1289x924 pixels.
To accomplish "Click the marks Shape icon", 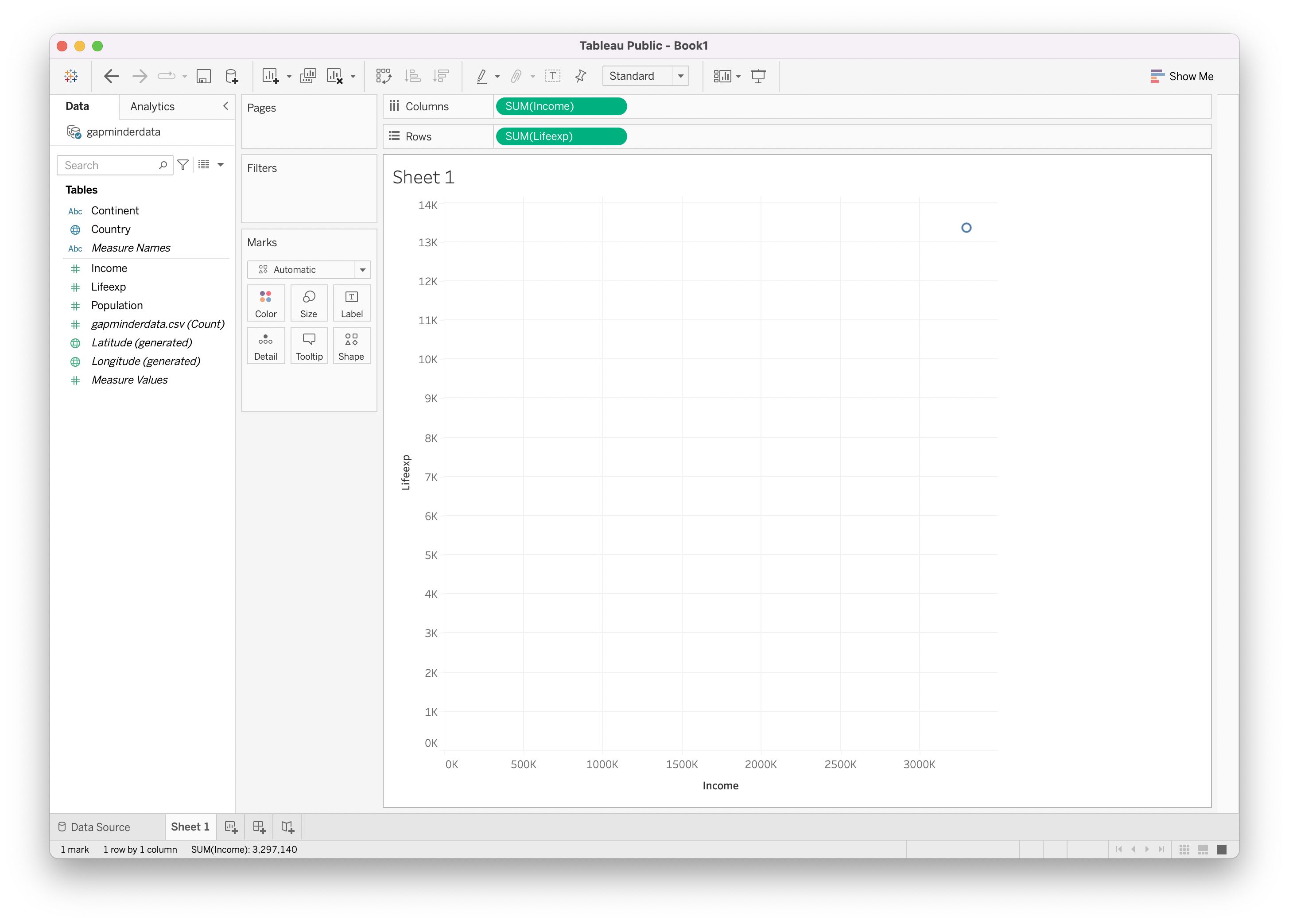I will click(351, 346).
